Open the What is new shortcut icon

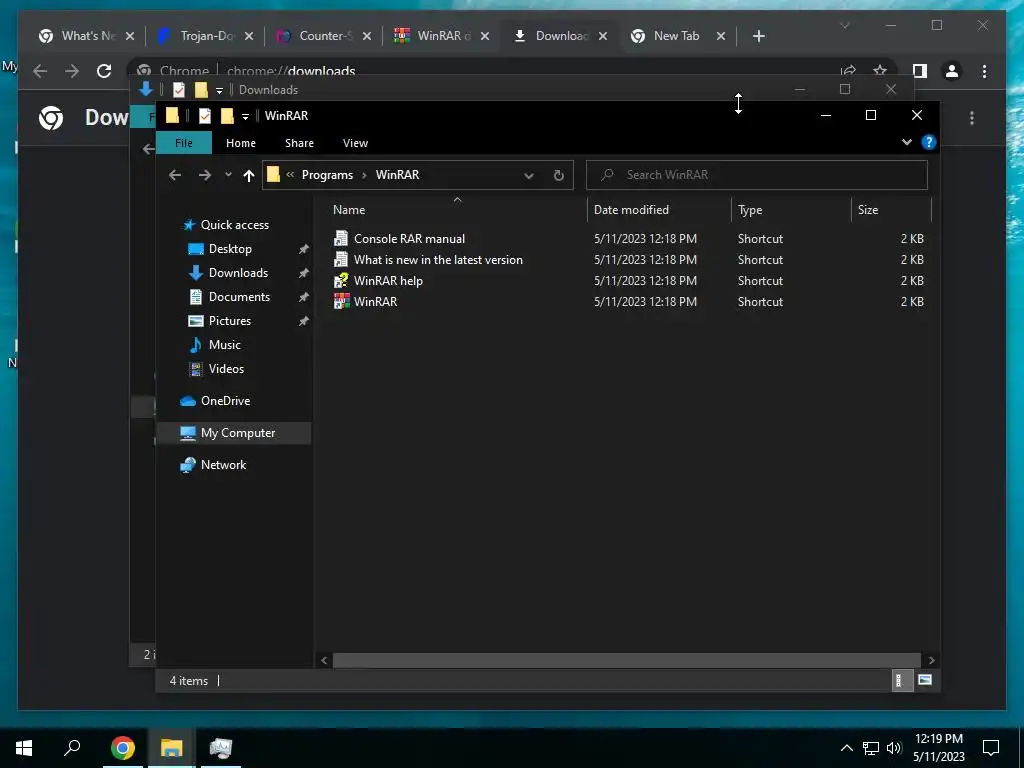point(341,259)
